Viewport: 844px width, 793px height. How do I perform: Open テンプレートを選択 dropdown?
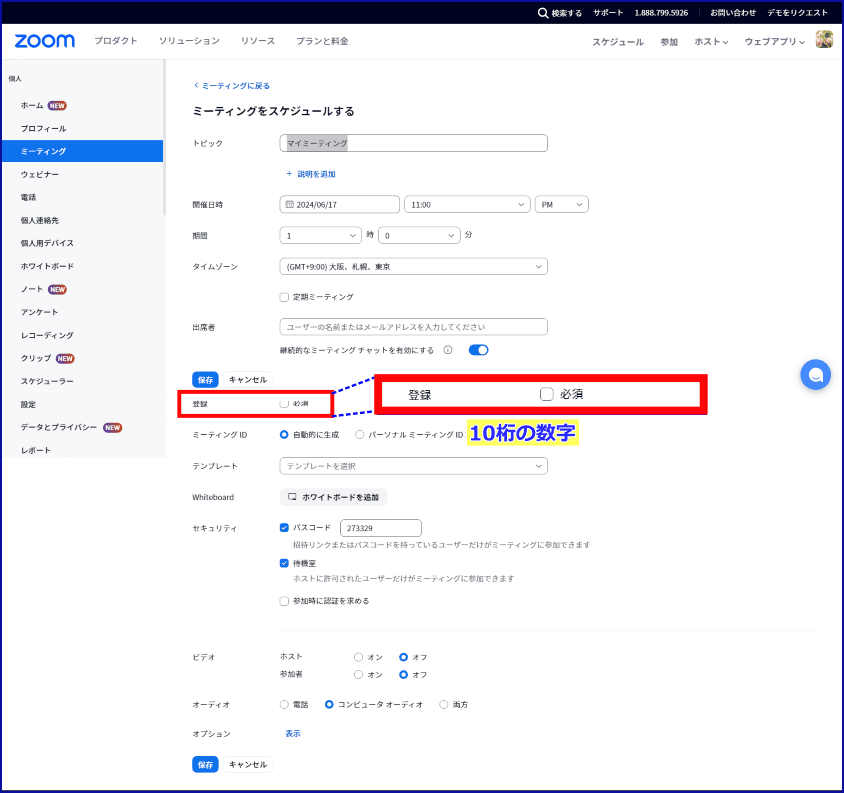point(413,466)
